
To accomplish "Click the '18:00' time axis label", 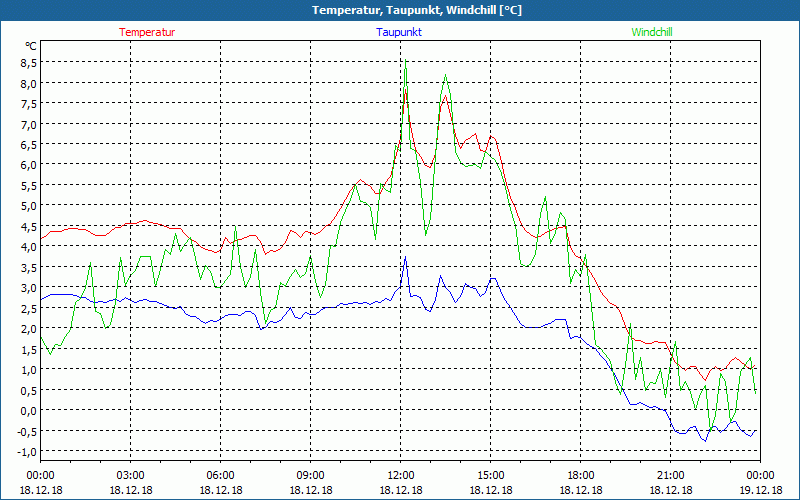I will click(x=581, y=475).
